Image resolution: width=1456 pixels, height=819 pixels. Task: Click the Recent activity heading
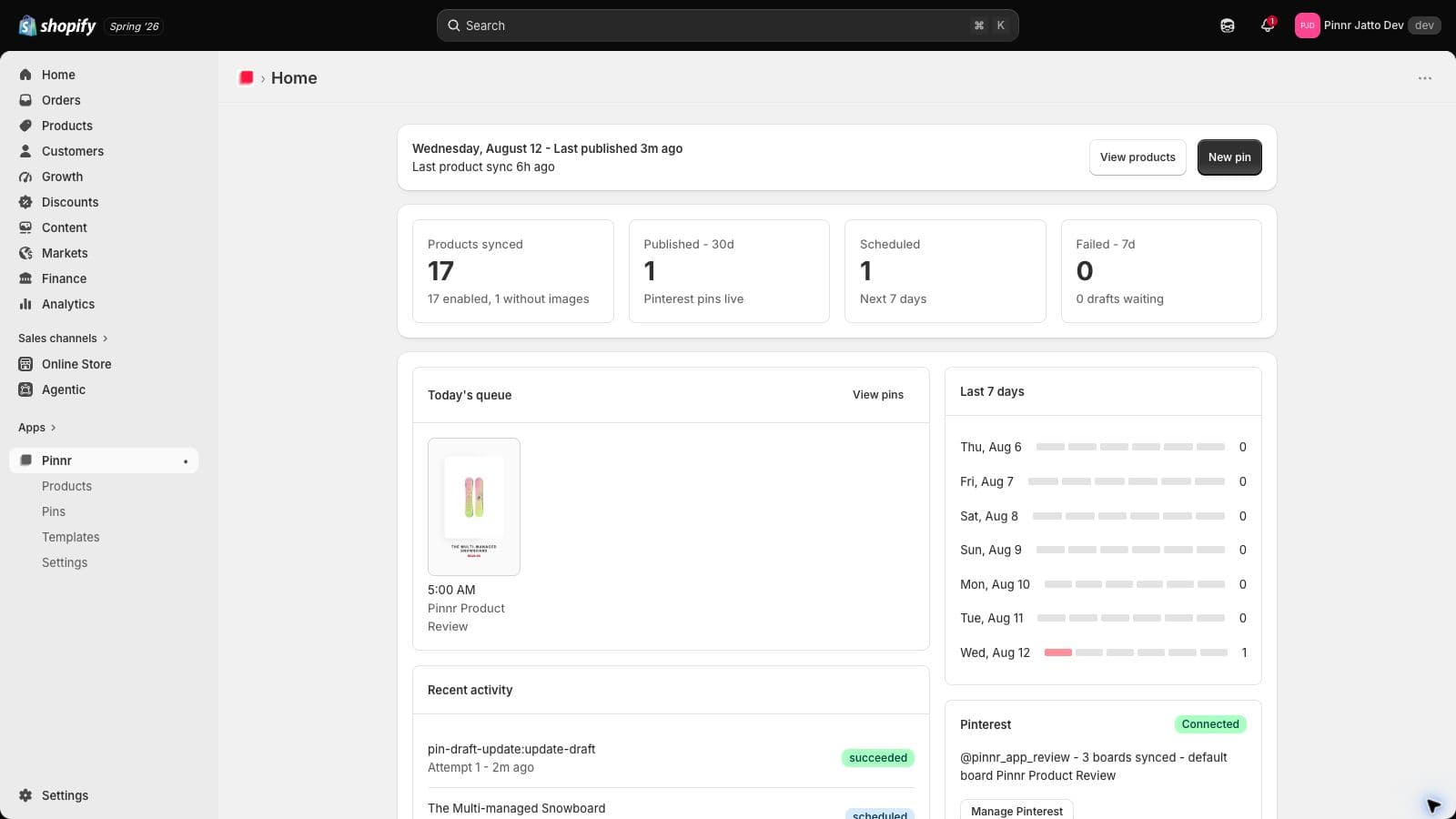coord(470,690)
